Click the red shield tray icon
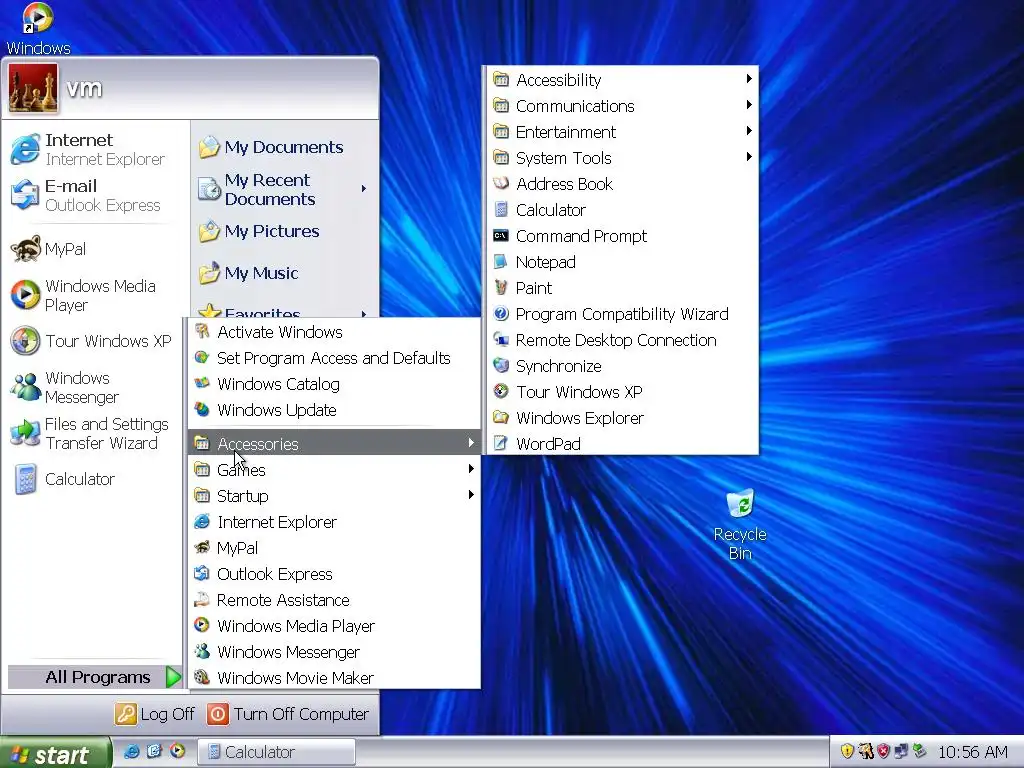 click(x=883, y=751)
